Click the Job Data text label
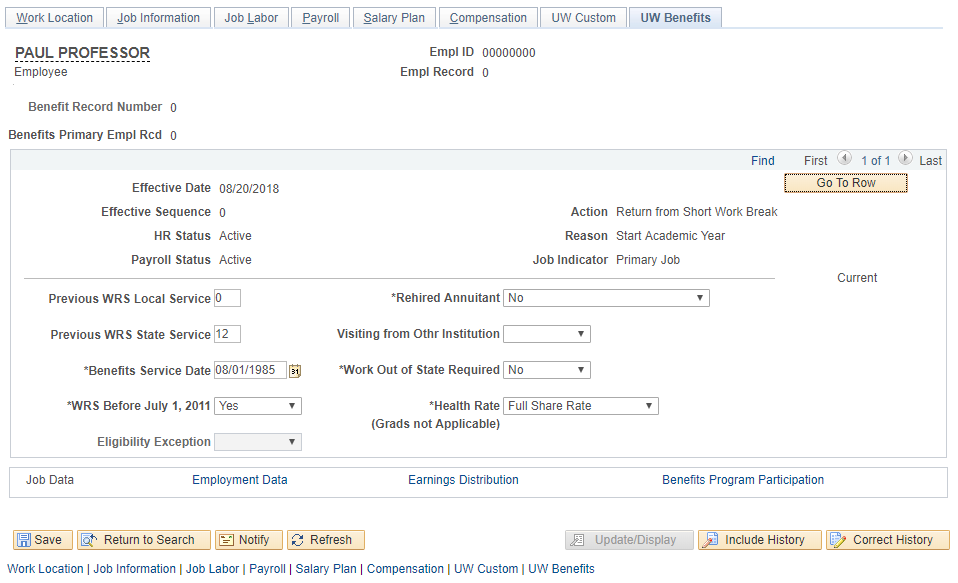This screenshot has width=958, height=583. click(49, 480)
